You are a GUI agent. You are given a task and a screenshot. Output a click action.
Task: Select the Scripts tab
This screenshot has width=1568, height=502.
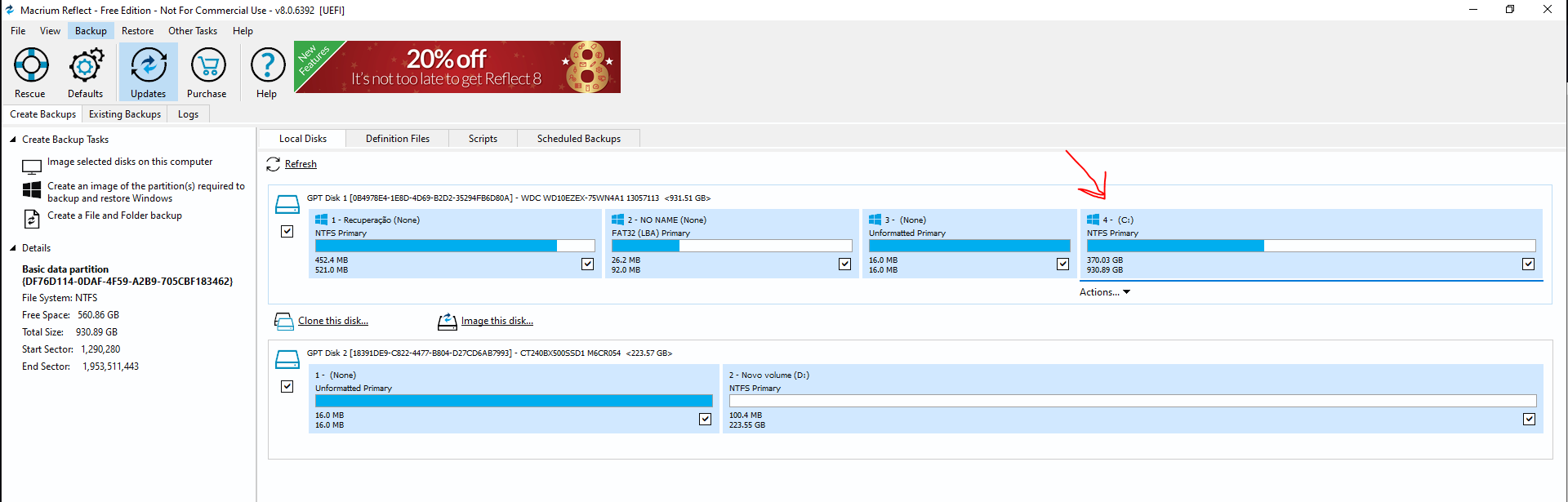(x=483, y=139)
